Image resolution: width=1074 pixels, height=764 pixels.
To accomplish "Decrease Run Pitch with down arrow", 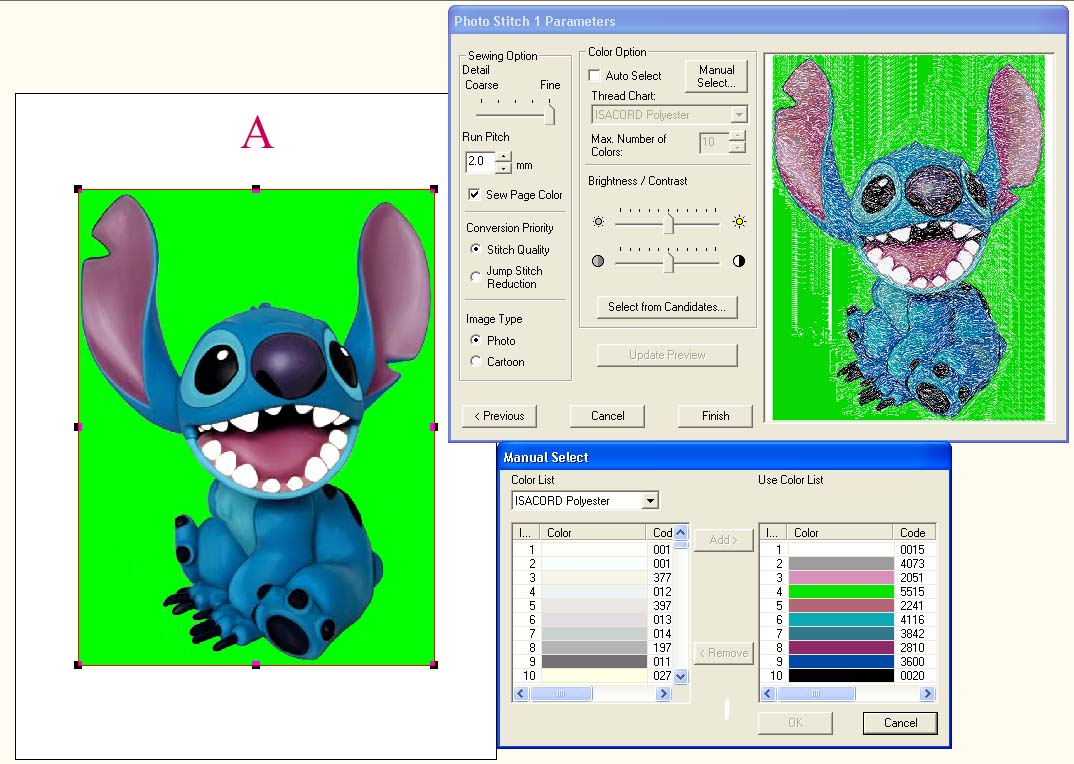I will (503, 168).
